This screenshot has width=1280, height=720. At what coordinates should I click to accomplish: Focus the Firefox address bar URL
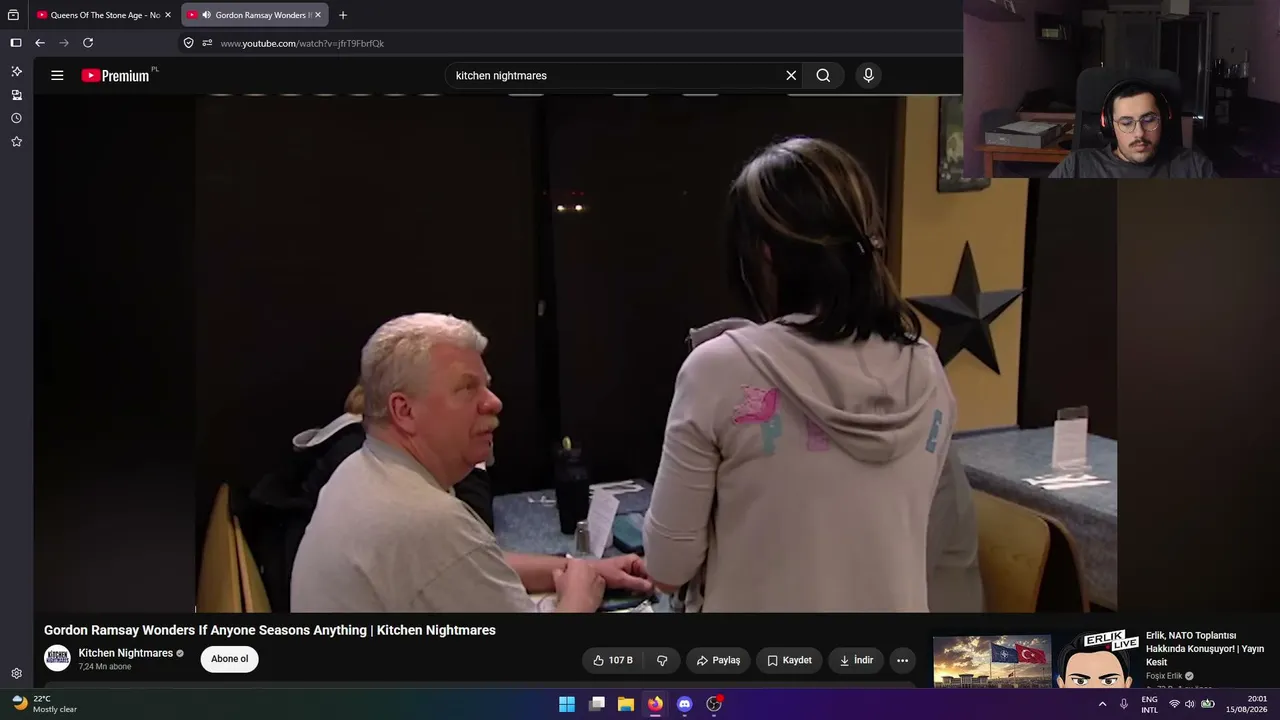(x=302, y=43)
